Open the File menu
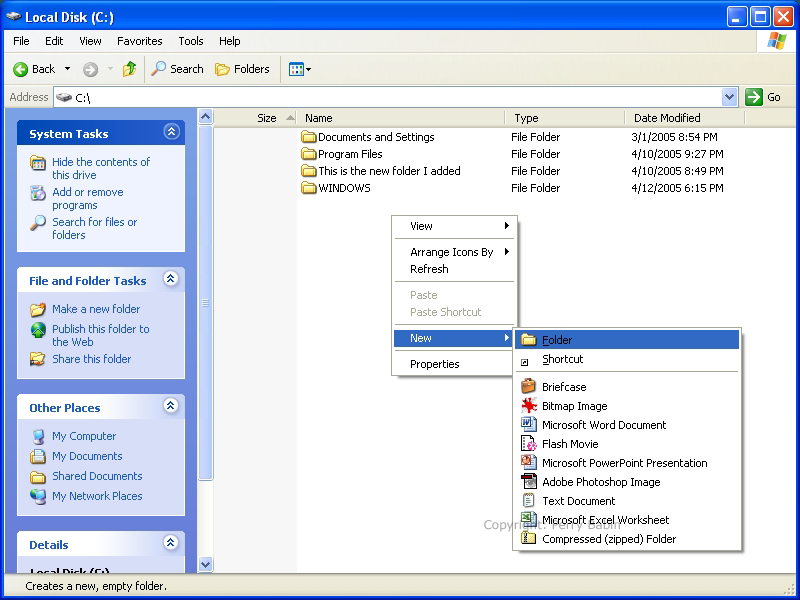 [x=21, y=41]
